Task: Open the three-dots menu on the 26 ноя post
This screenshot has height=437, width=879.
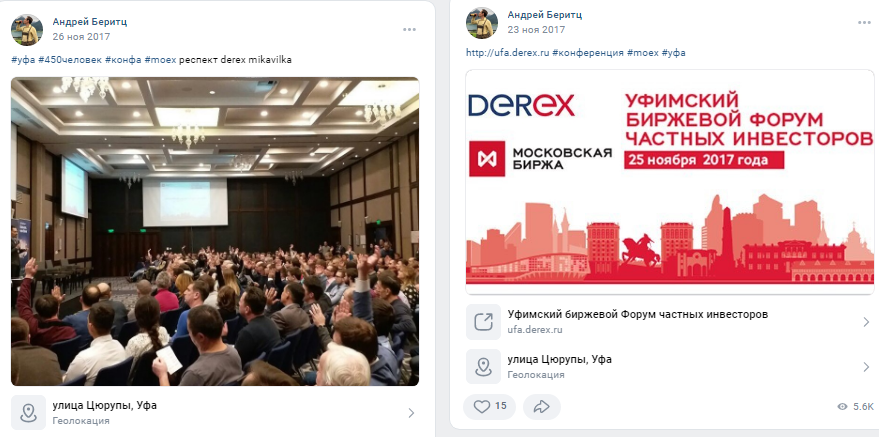Action: point(409,30)
